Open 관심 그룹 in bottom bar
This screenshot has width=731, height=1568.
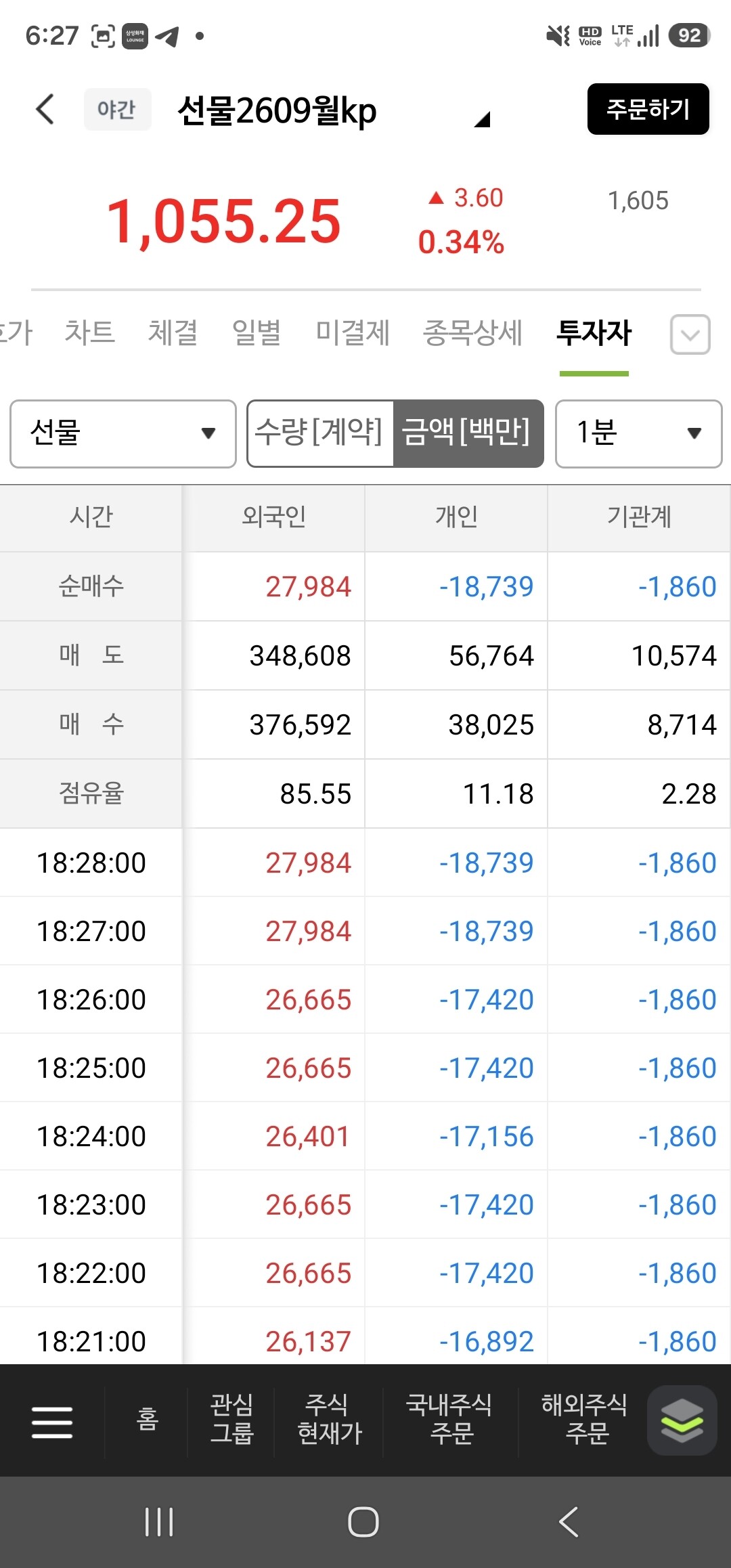231,1420
